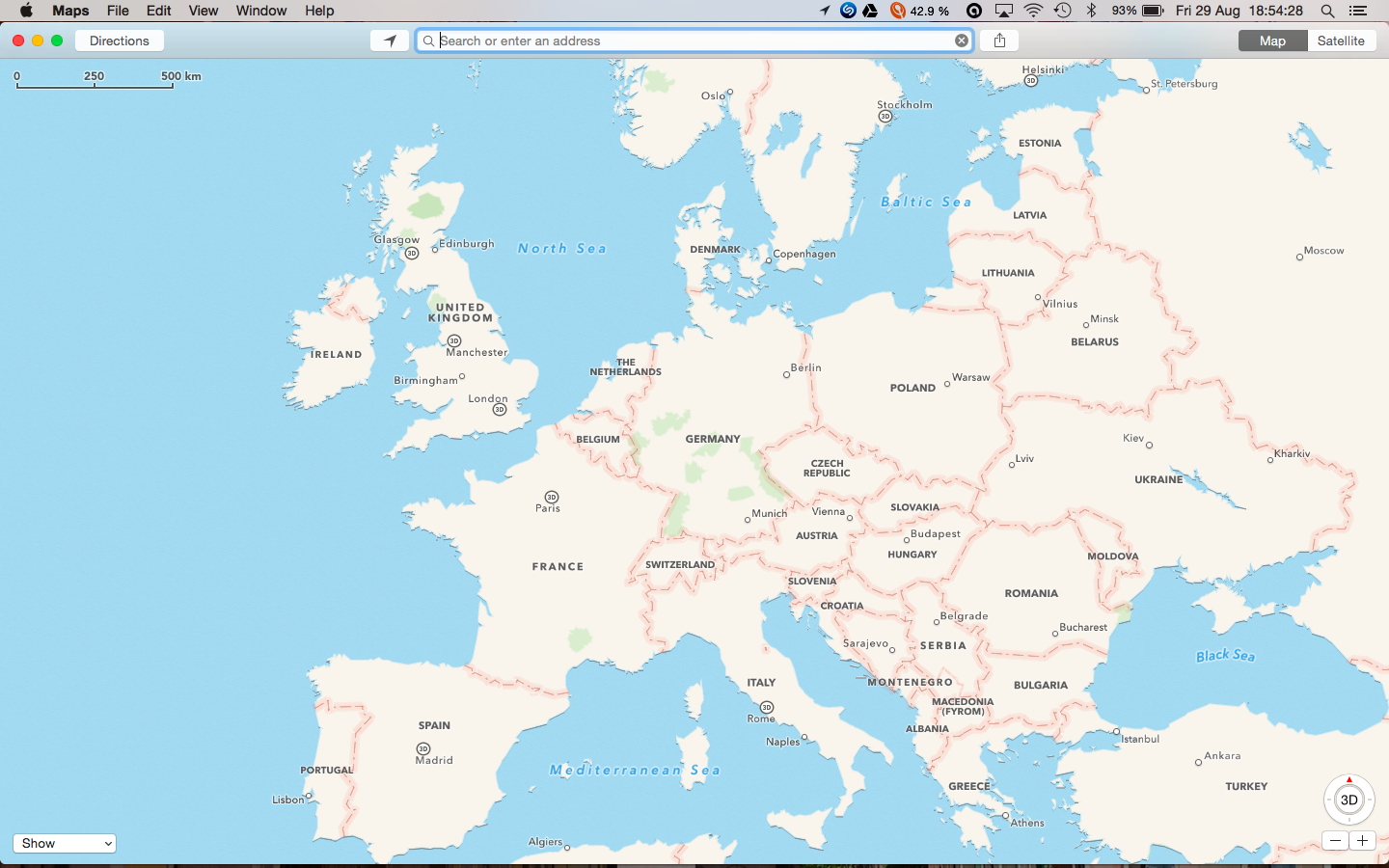
Task: Click the 3D compass control
Action: click(x=1348, y=800)
